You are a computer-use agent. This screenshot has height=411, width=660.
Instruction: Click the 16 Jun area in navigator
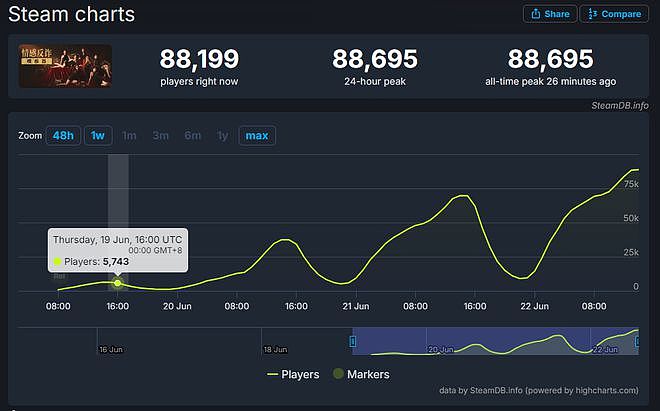coord(111,349)
